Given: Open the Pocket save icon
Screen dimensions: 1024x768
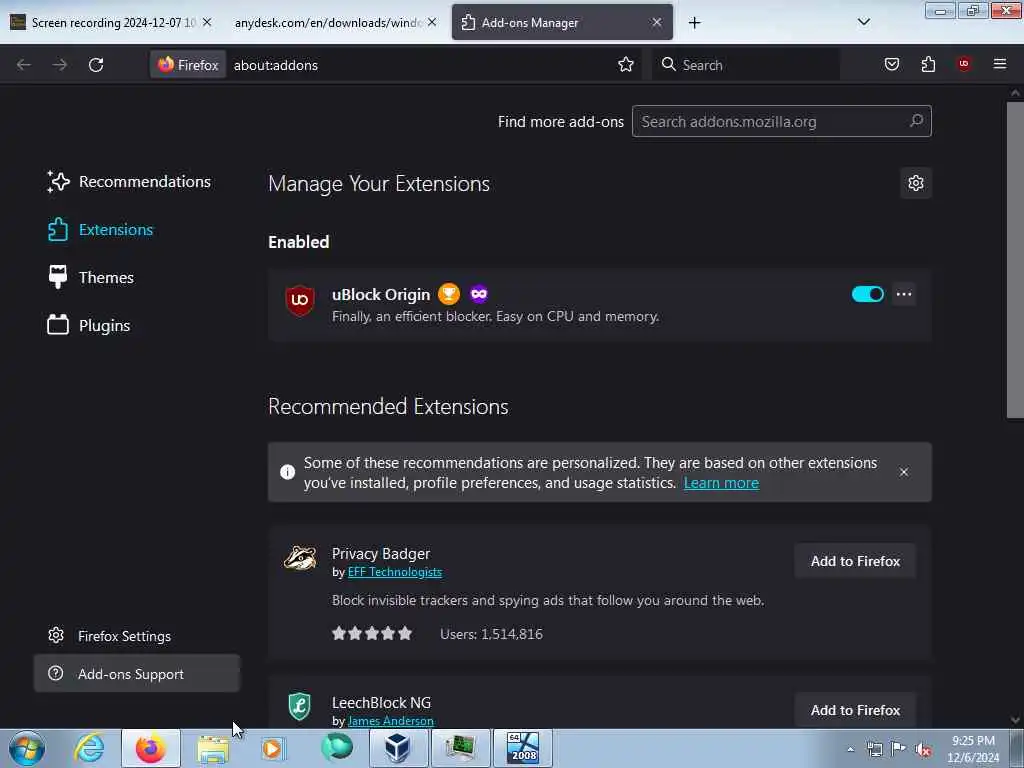Looking at the screenshot, I should [x=891, y=64].
